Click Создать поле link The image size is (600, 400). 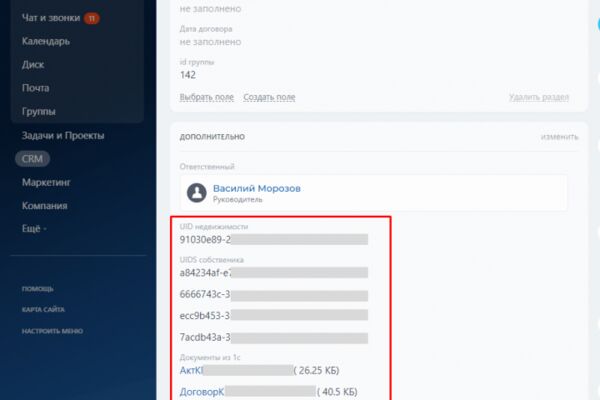pos(269,97)
